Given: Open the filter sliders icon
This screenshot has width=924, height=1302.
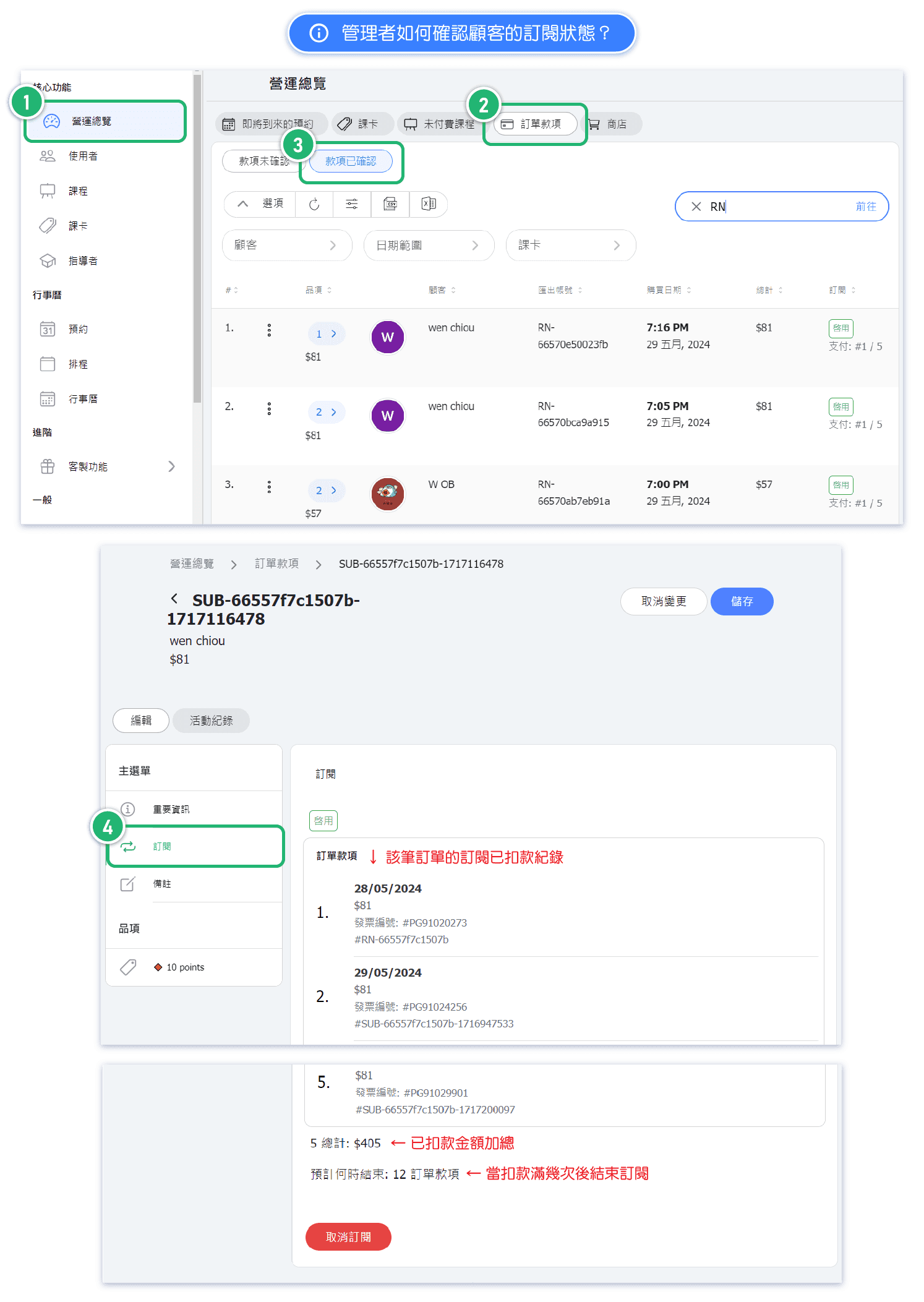Looking at the screenshot, I should click(352, 204).
